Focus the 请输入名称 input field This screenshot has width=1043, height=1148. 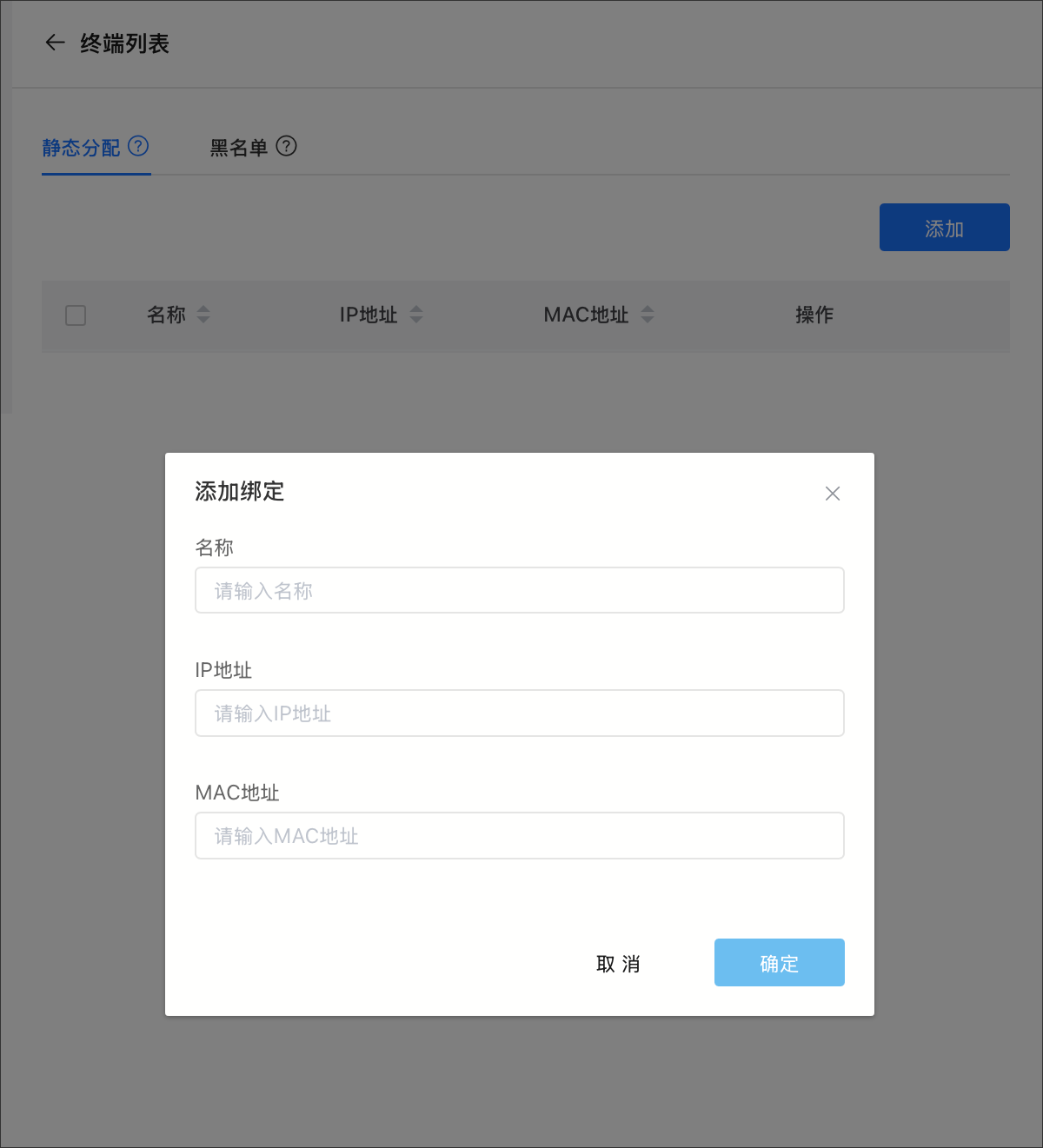(x=519, y=591)
